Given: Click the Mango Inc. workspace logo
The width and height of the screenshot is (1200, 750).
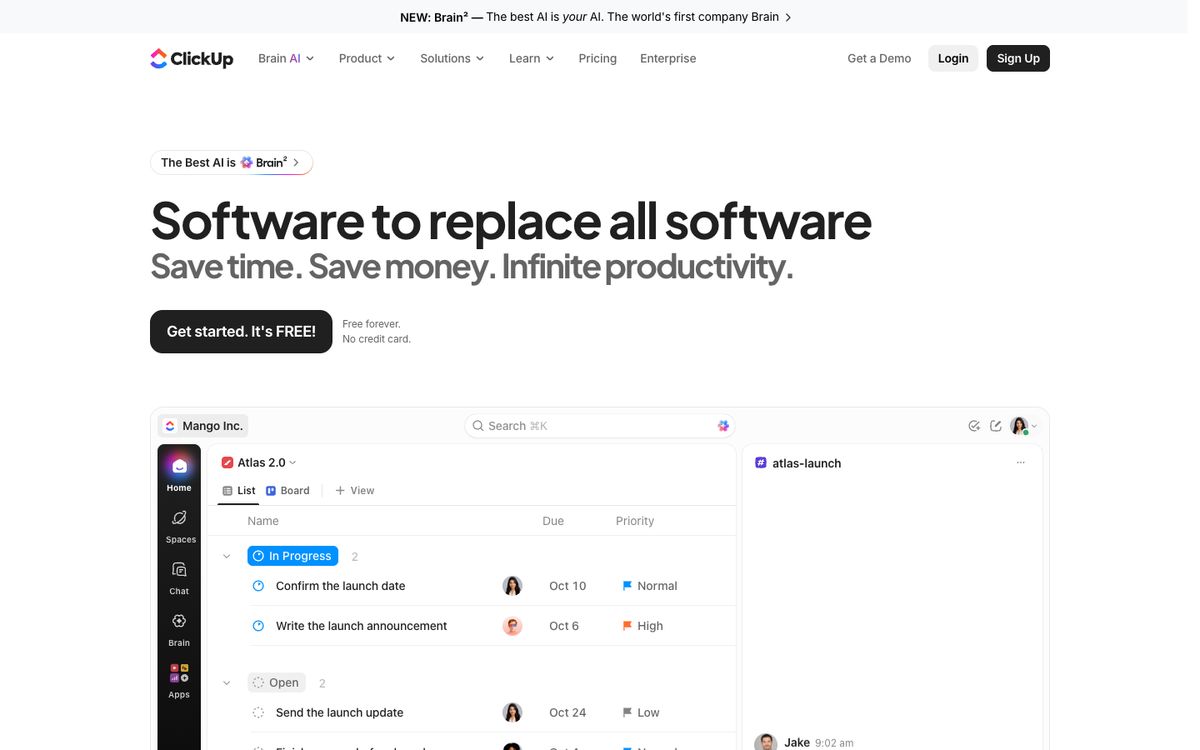Looking at the screenshot, I should [170, 426].
